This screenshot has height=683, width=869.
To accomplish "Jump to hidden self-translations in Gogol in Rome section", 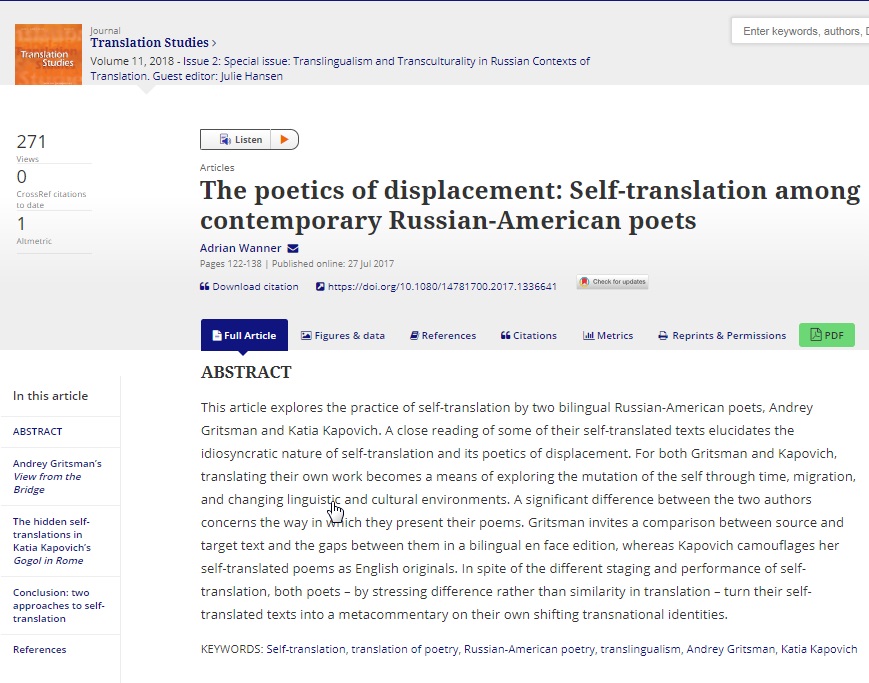I will [x=52, y=541].
